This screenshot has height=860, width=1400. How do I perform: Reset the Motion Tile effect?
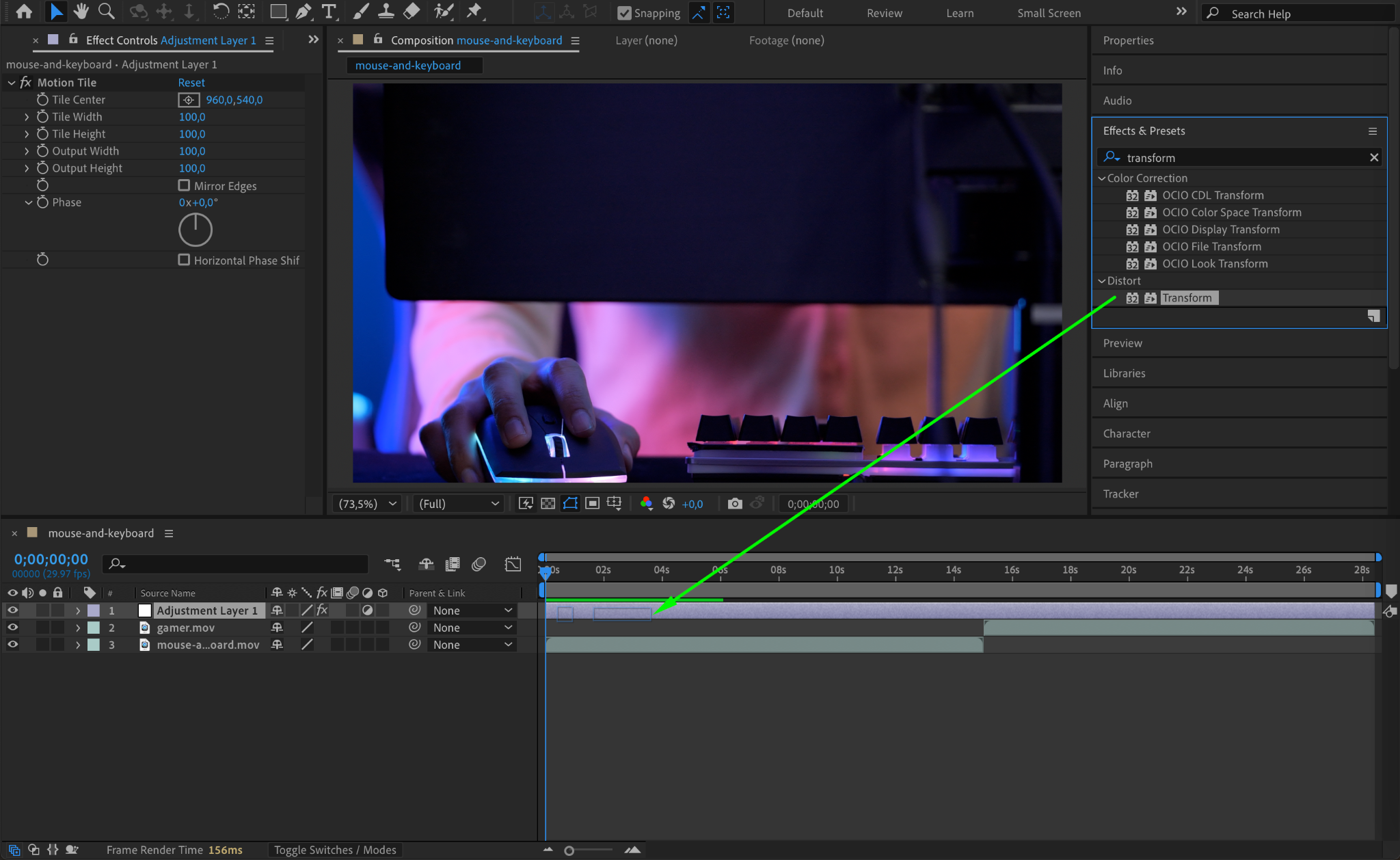(x=191, y=83)
